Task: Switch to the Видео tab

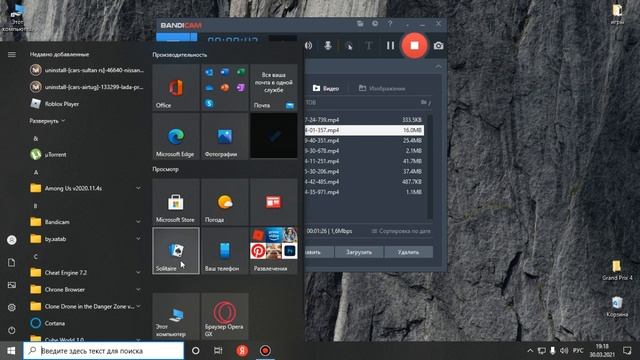Action: coord(326,88)
